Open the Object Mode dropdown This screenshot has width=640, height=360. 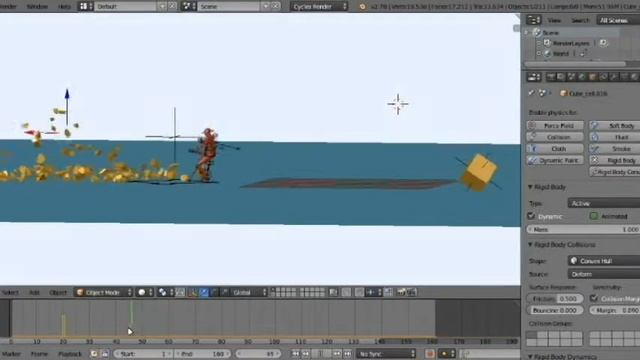[104, 292]
